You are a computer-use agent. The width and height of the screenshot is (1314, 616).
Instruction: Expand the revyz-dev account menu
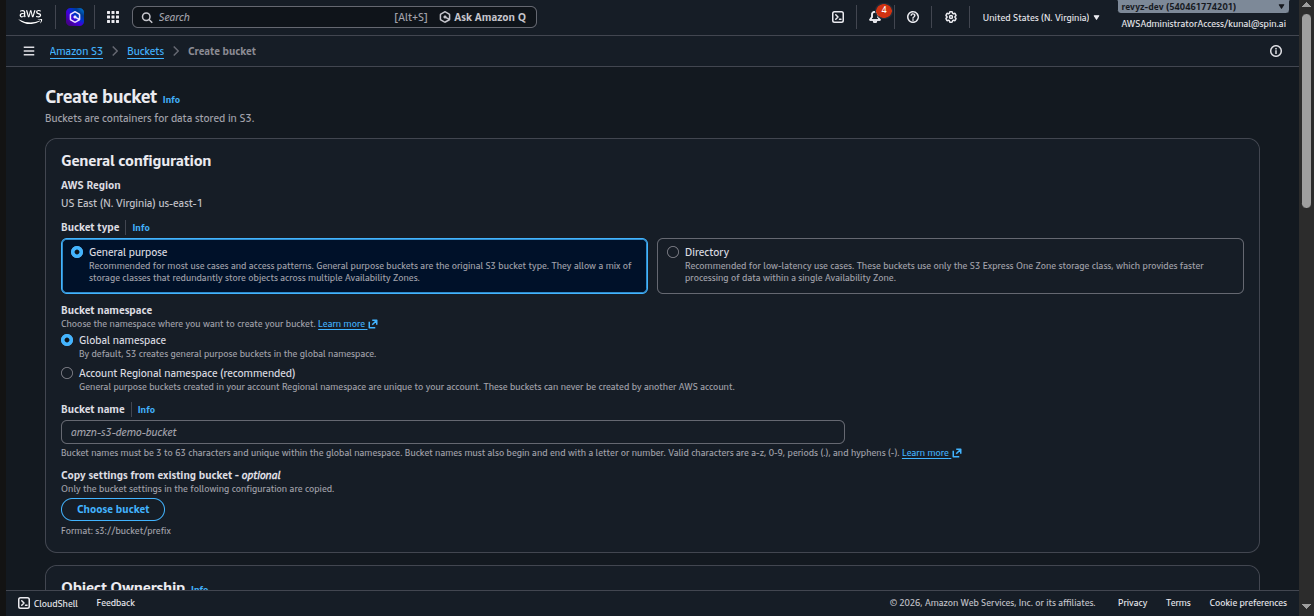point(1203,6)
